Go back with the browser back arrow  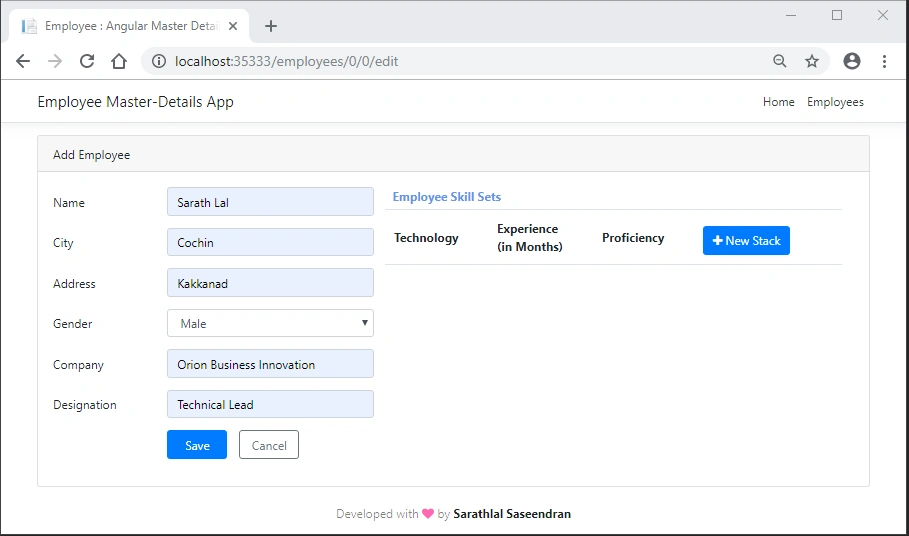(x=23, y=61)
